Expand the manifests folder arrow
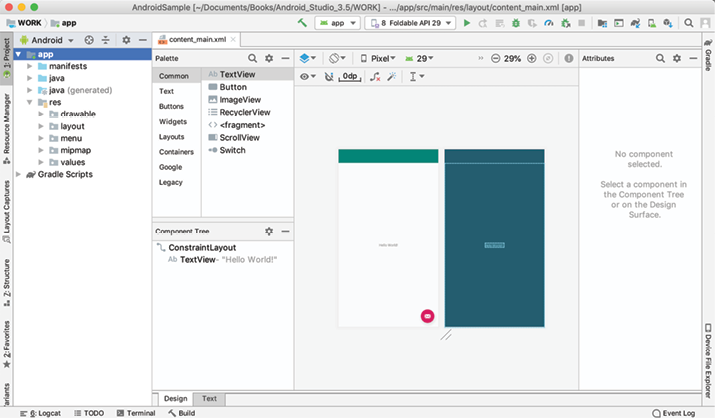 tap(30, 66)
